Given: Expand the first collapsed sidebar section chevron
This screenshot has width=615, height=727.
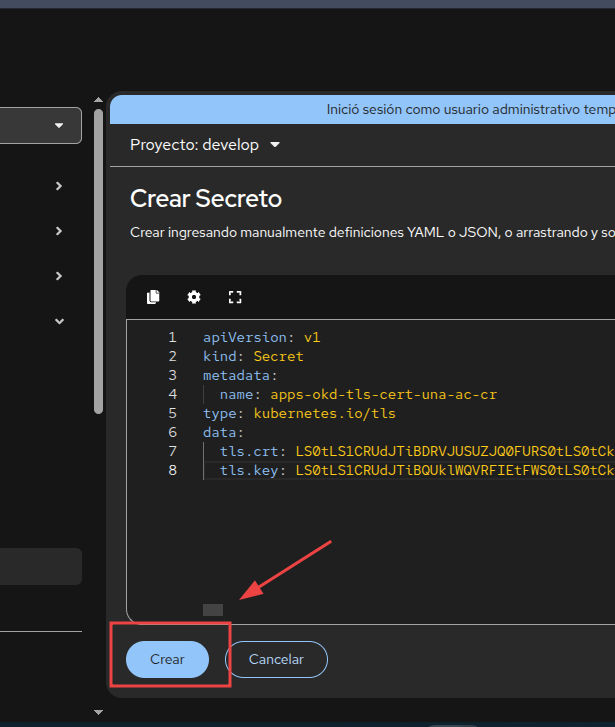Looking at the screenshot, I should [x=59, y=186].
